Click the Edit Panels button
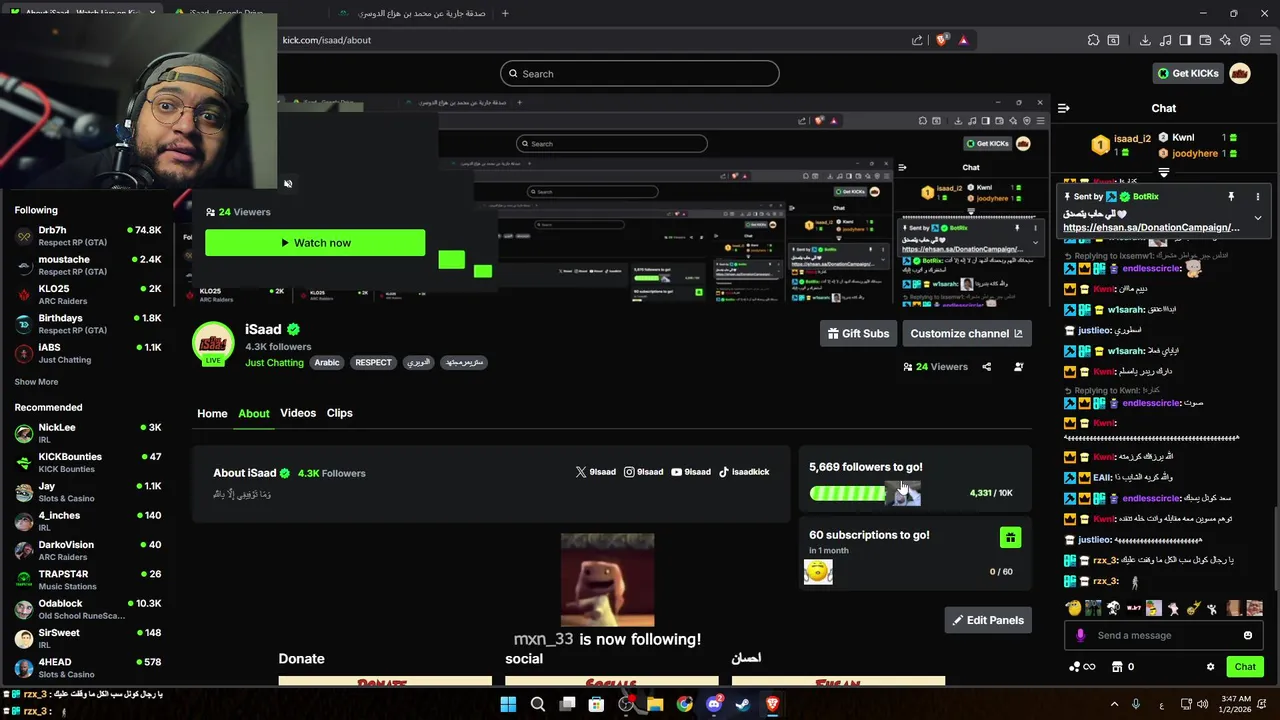This screenshot has width=1280, height=720. point(988,620)
